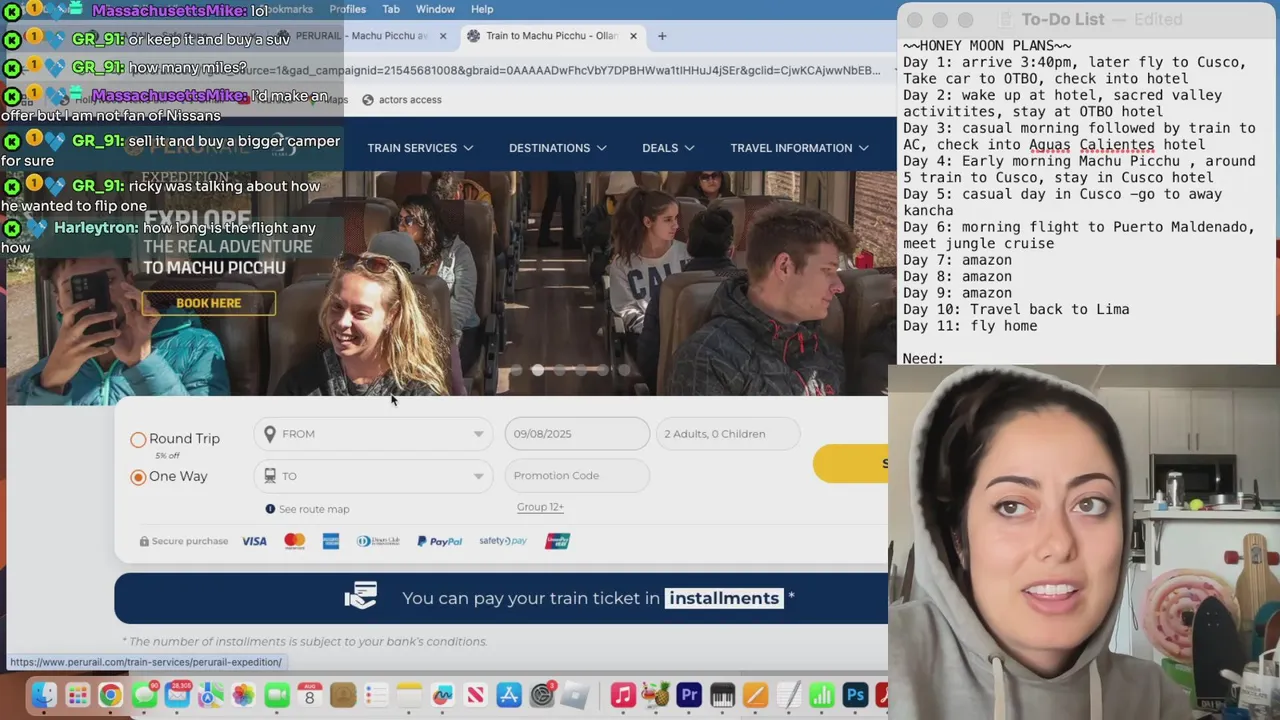Select the Train to Machu Picchu tab
Image resolution: width=1280 pixels, height=720 pixels.
[x=551, y=36]
